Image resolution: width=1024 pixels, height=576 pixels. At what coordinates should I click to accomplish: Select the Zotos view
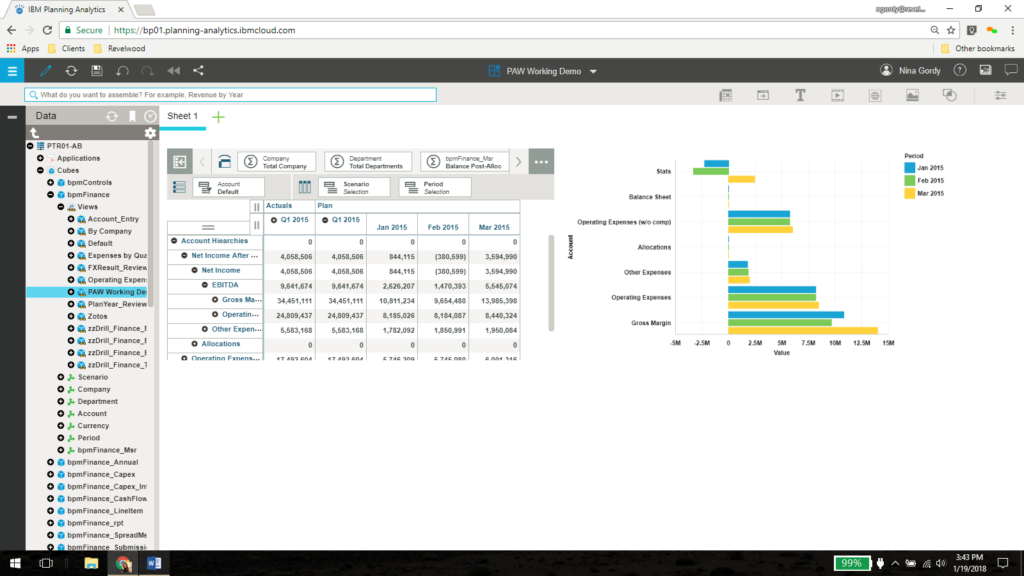(x=97, y=316)
